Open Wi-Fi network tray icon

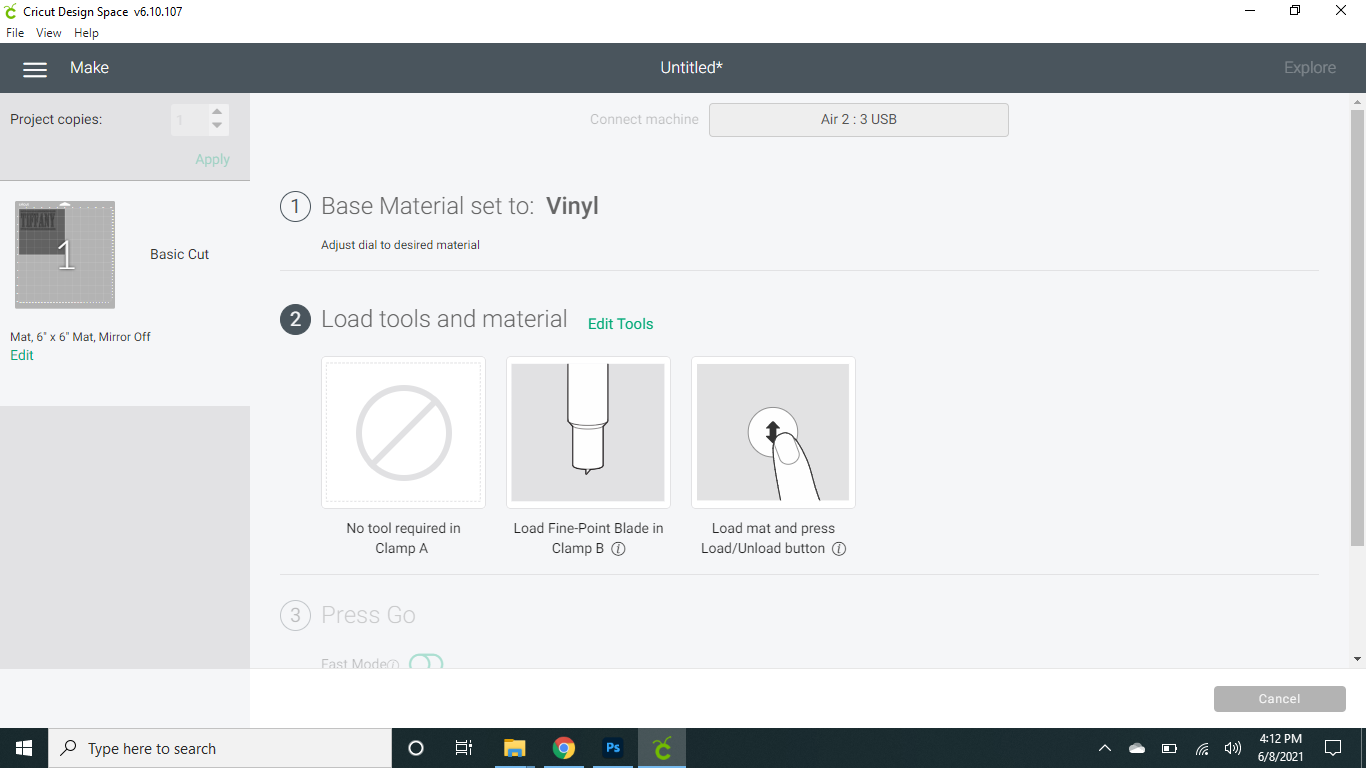[1202, 748]
